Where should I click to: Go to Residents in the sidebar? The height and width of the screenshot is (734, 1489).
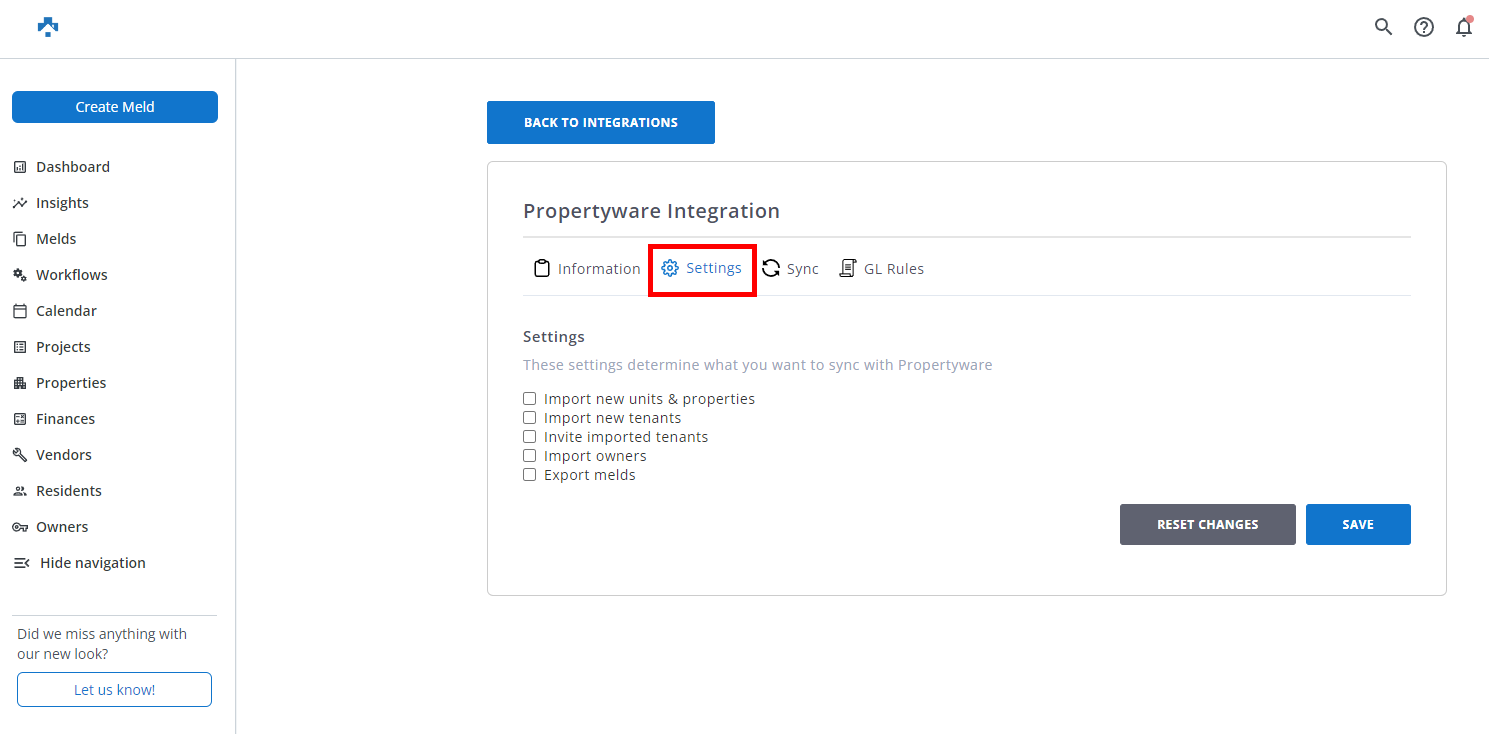(x=69, y=491)
